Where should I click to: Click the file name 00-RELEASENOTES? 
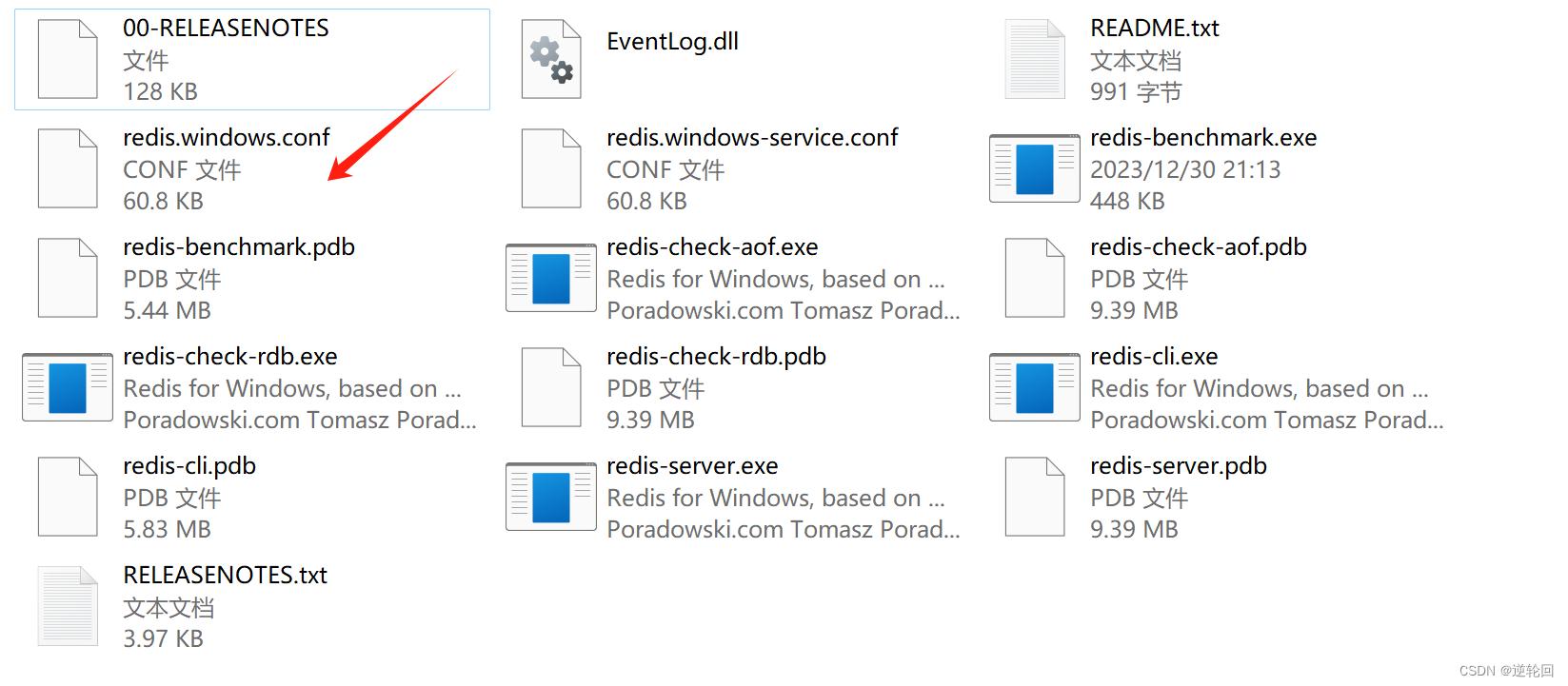[226, 29]
